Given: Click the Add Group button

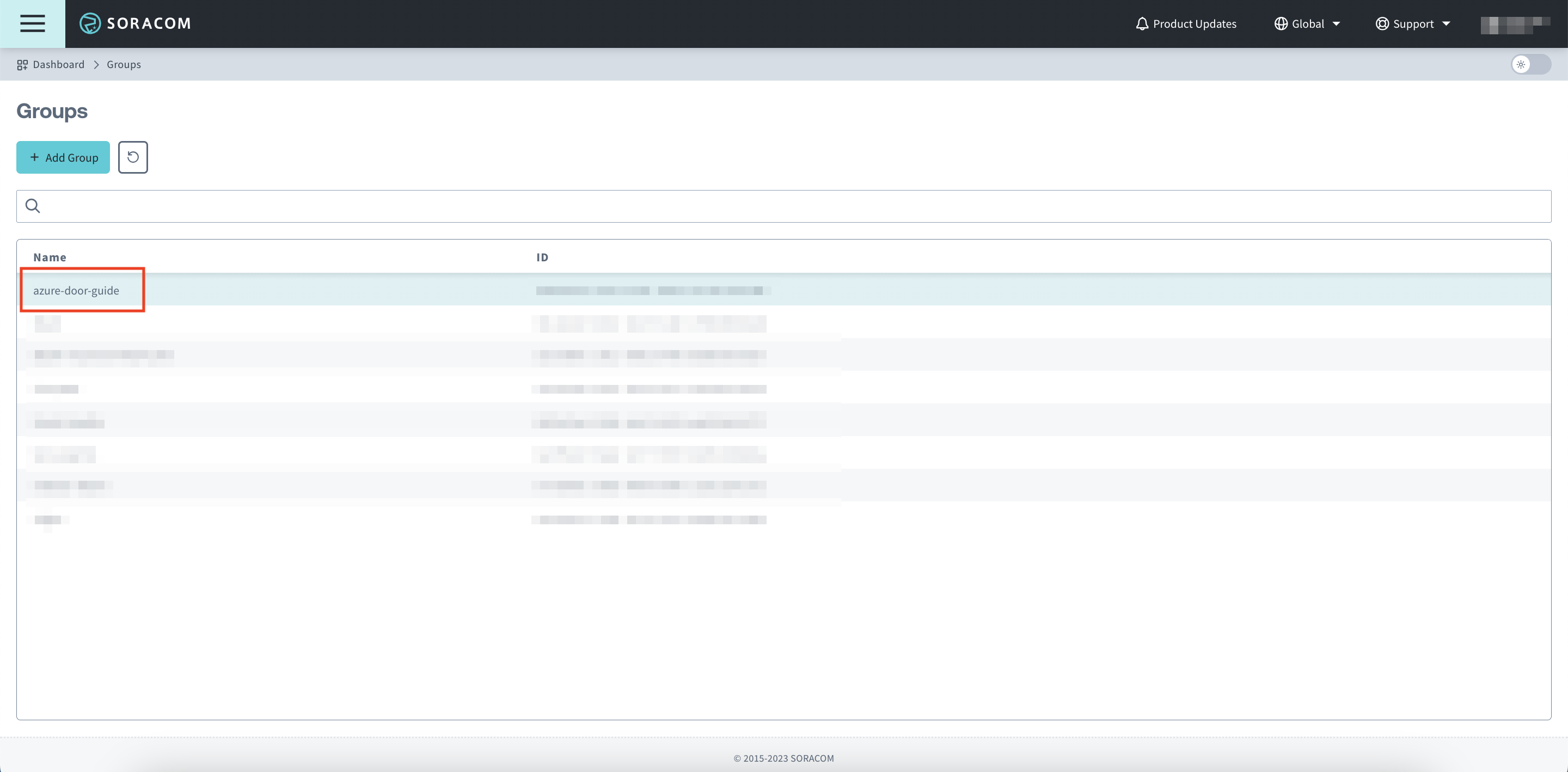Looking at the screenshot, I should point(63,157).
